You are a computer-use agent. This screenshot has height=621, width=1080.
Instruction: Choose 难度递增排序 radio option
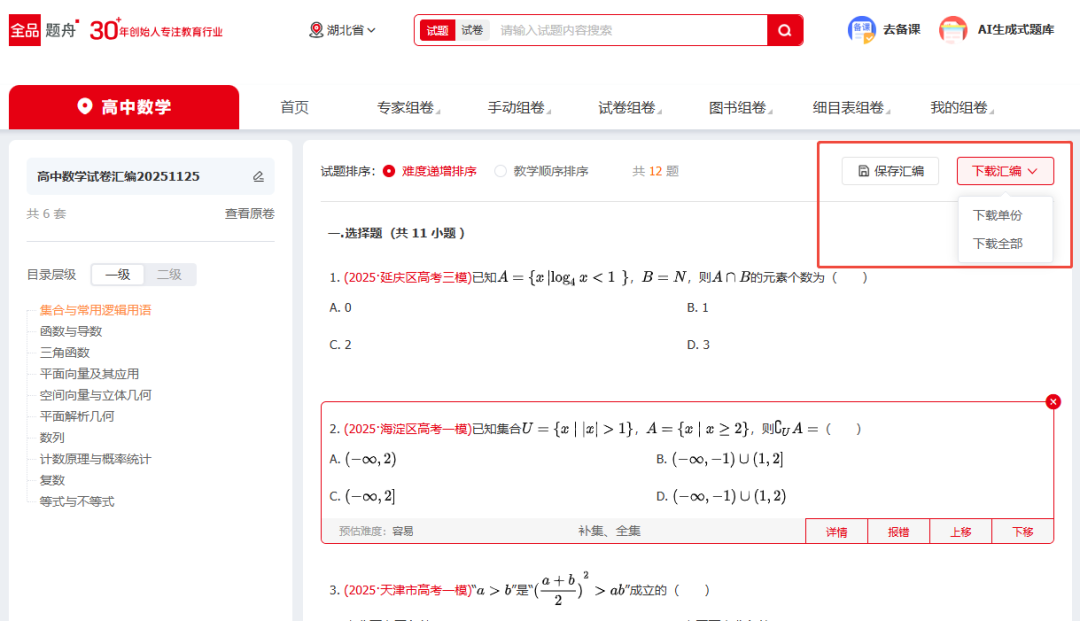pyautogui.click(x=389, y=171)
